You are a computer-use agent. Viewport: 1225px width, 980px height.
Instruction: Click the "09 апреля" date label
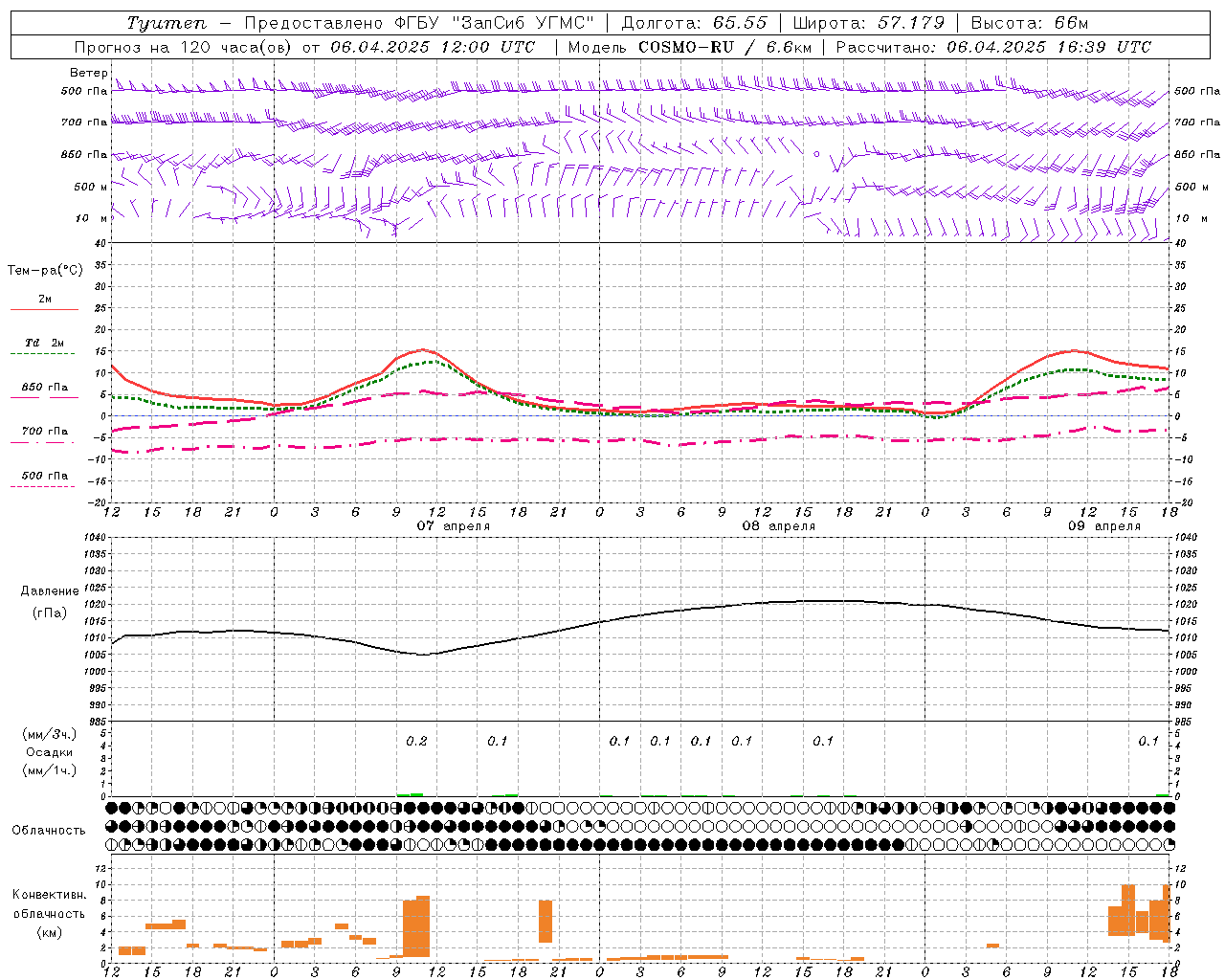[1104, 526]
